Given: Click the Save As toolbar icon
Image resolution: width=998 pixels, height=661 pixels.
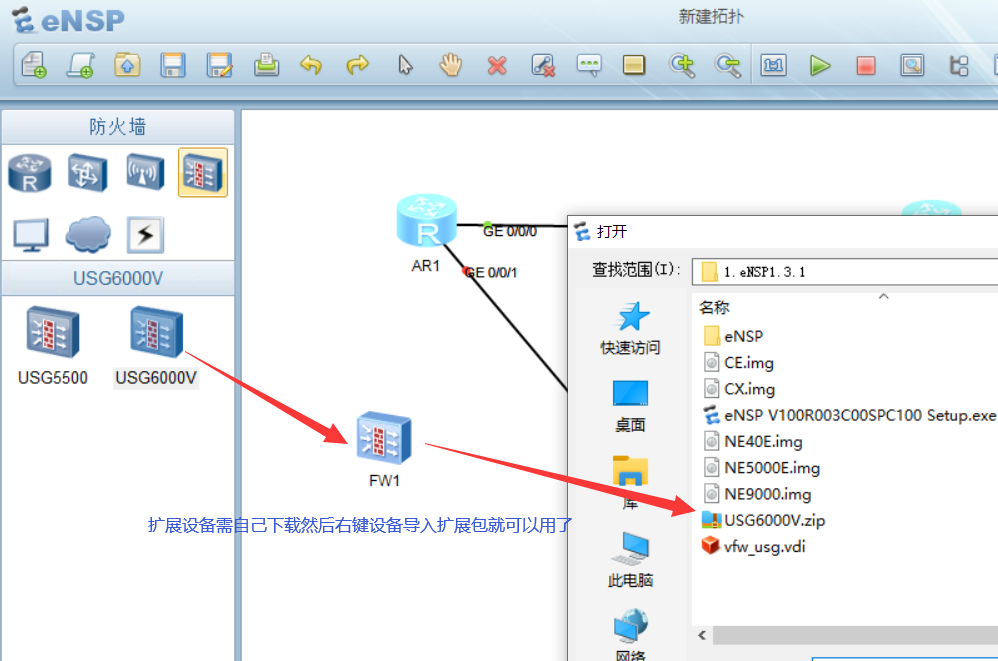Looking at the screenshot, I should pyautogui.click(x=220, y=65).
